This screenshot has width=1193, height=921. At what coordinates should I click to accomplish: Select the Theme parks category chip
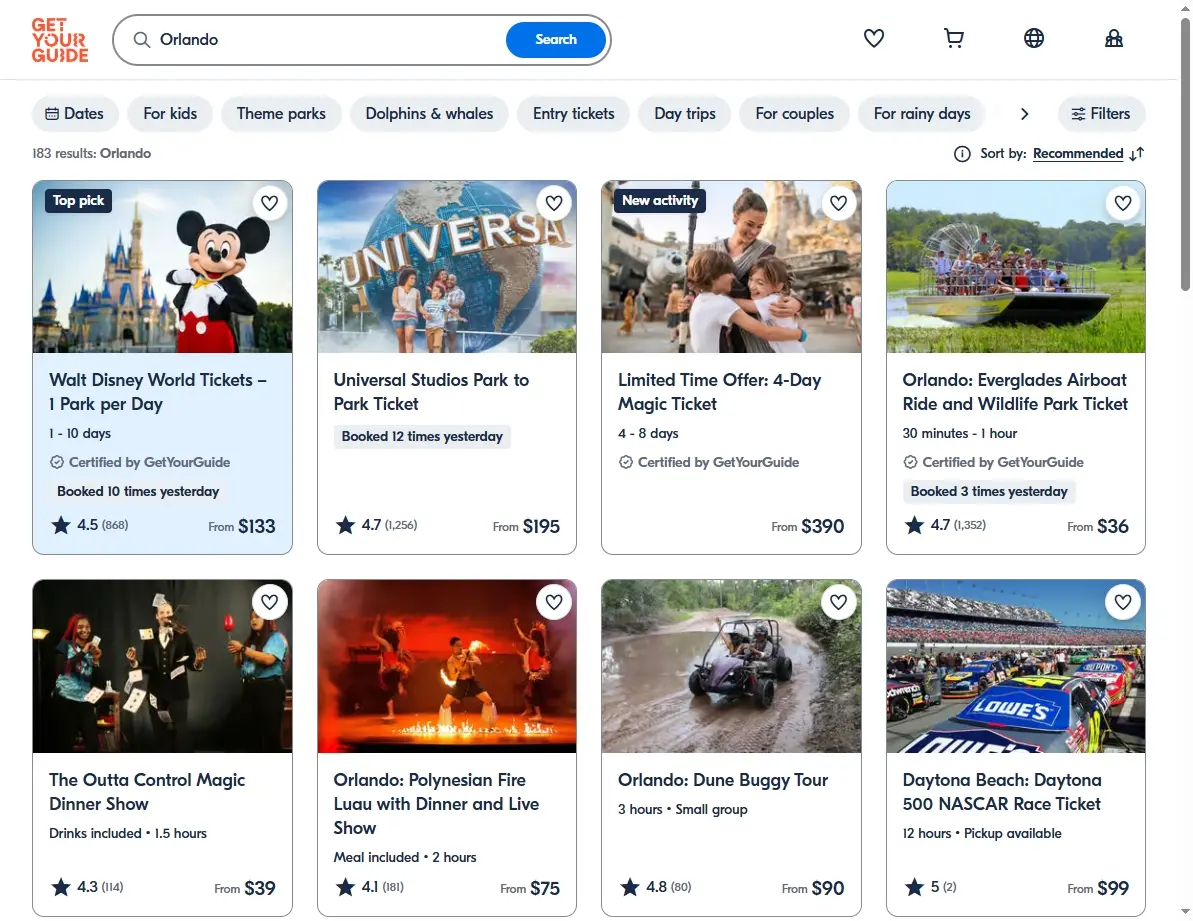281,114
